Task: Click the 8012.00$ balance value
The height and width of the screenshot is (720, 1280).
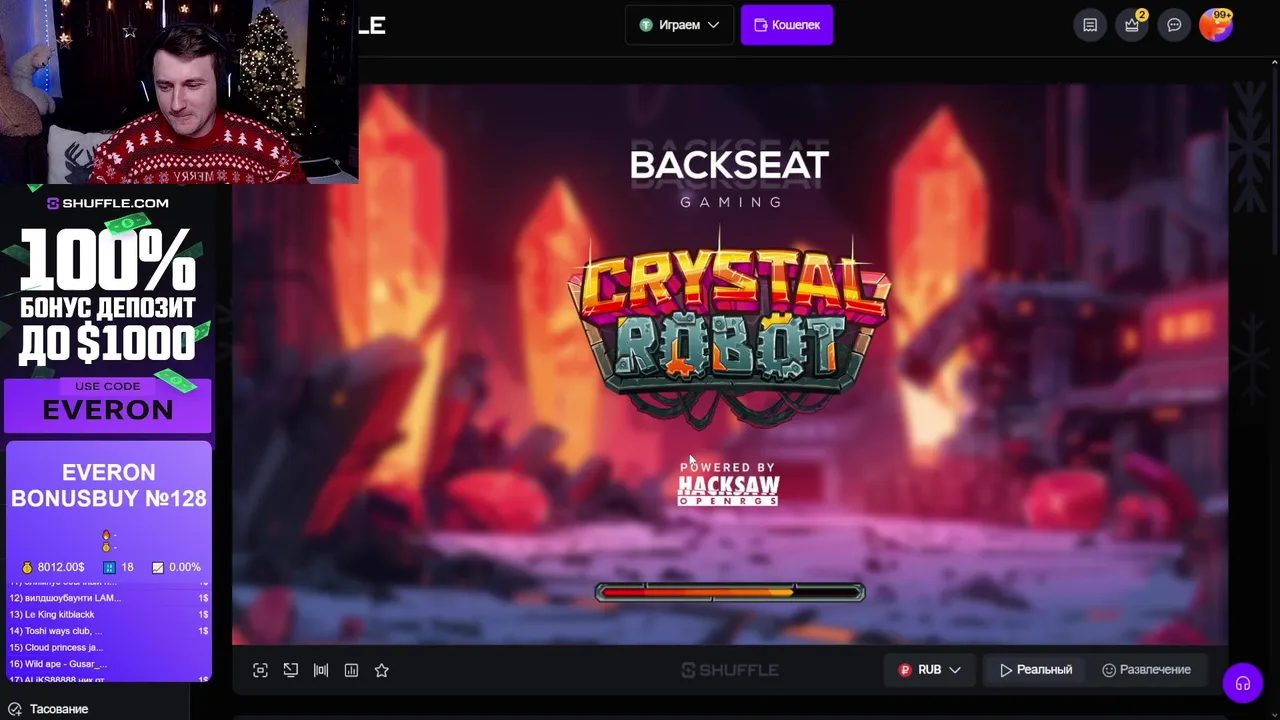Action: [x=61, y=567]
